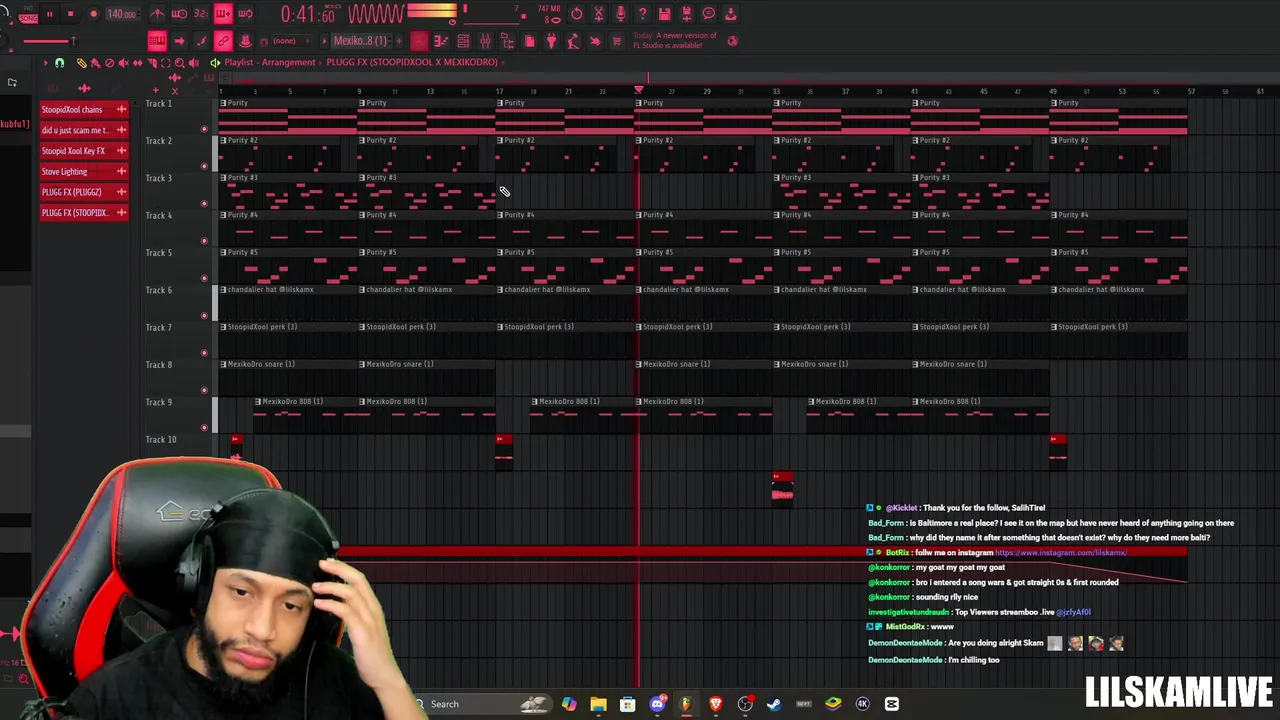Select the Playback speaker tool in playlist
The width and height of the screenshot is (1280, 720).
tap(193, 62)
